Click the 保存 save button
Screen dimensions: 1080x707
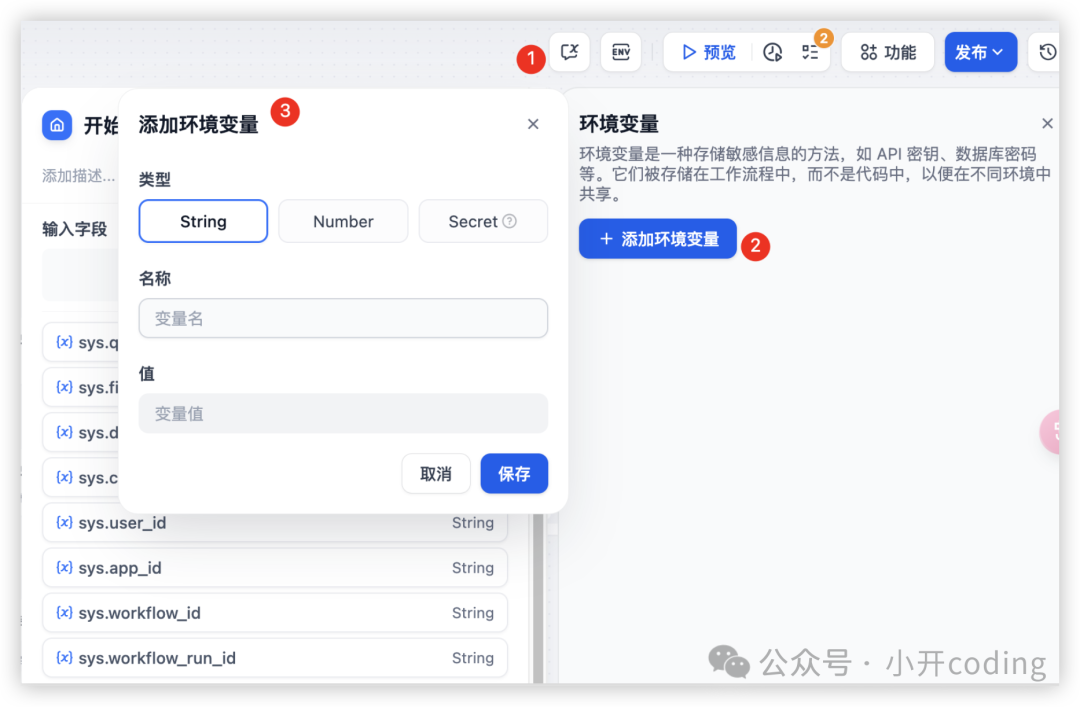pyautogui.click(x=514, y=473)
